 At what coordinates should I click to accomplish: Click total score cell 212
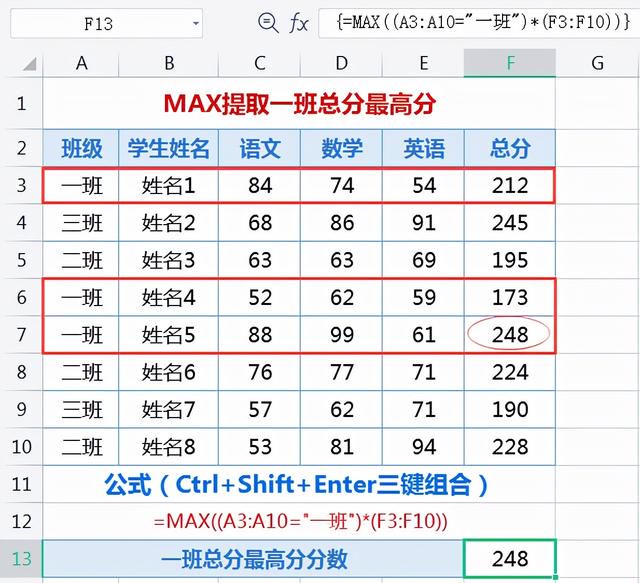point(510,185)
